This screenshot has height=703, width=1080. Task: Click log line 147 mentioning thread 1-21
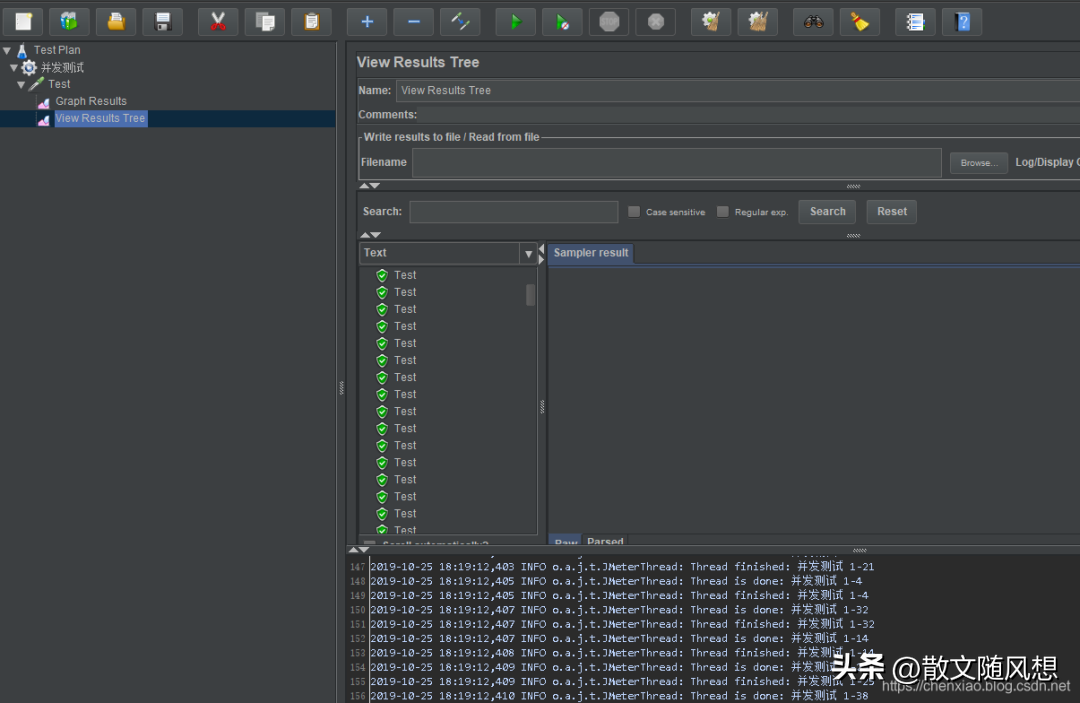pos(622,567)
